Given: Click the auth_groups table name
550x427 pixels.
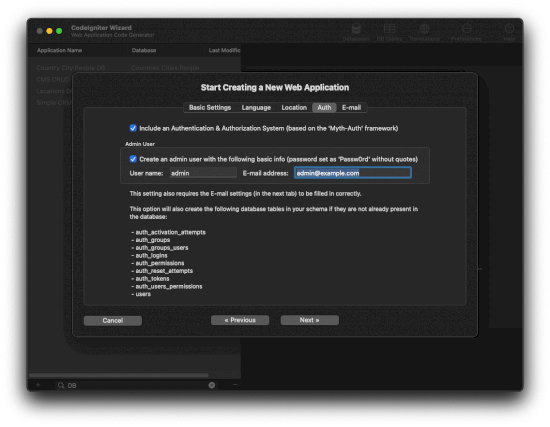Looking at the screenshot, I should (153, 240).
